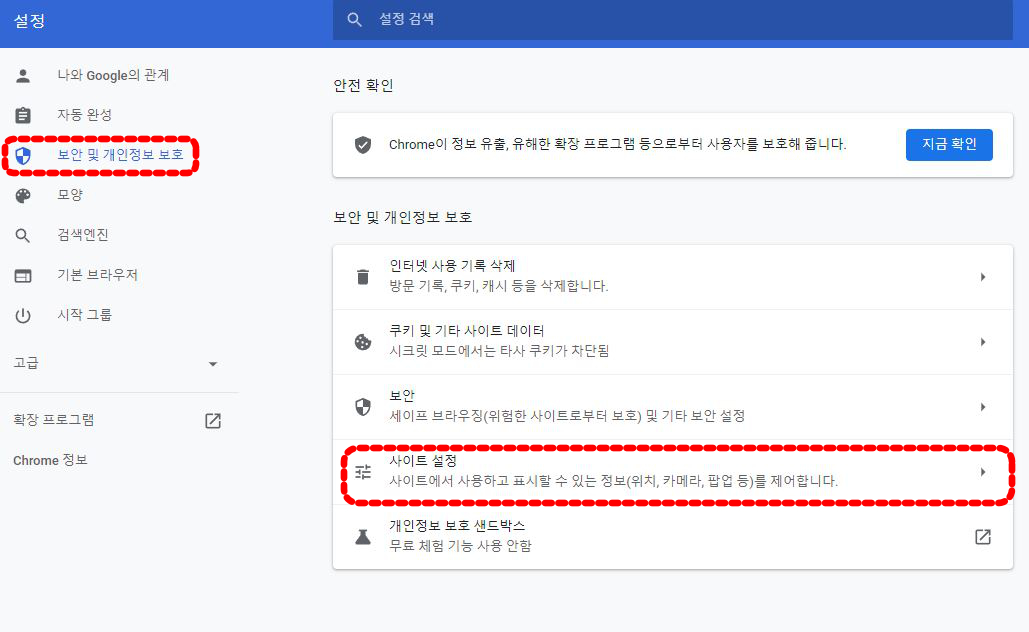Open 검색엔진 settings section
1029x632 pixels.
click(x=83, y=235)
